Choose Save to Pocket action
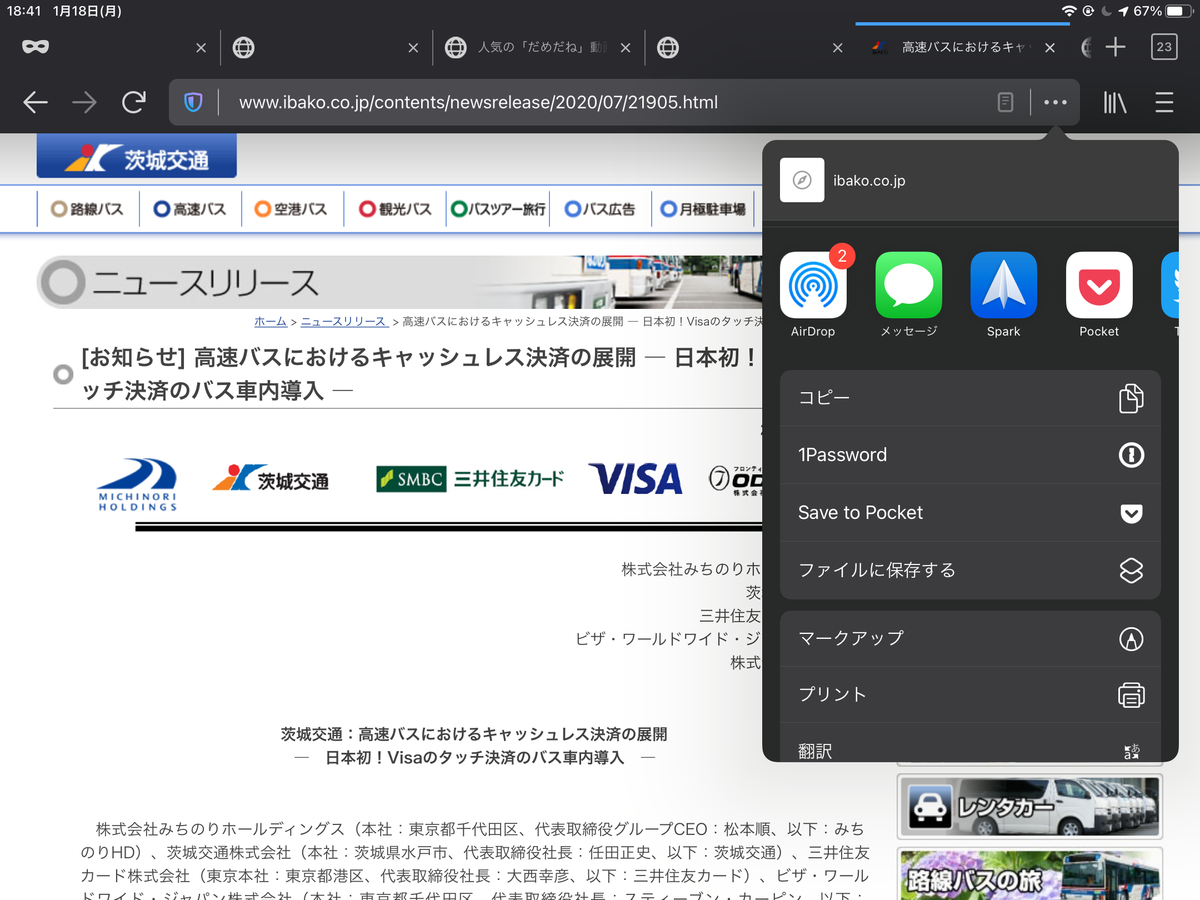The image size is (1200, 900). [x=970, y=513]
